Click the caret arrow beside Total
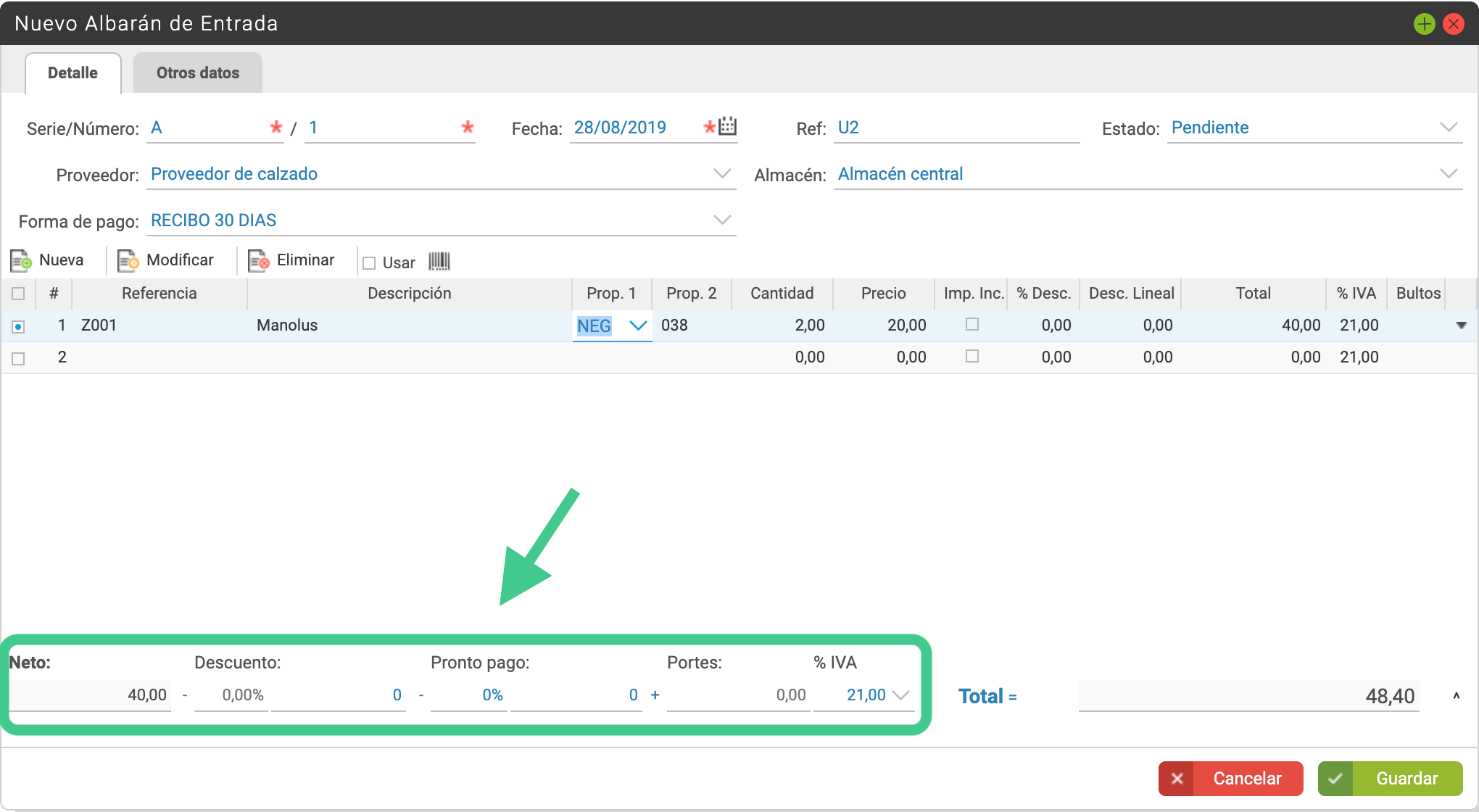 click(x=1456, y=696)
